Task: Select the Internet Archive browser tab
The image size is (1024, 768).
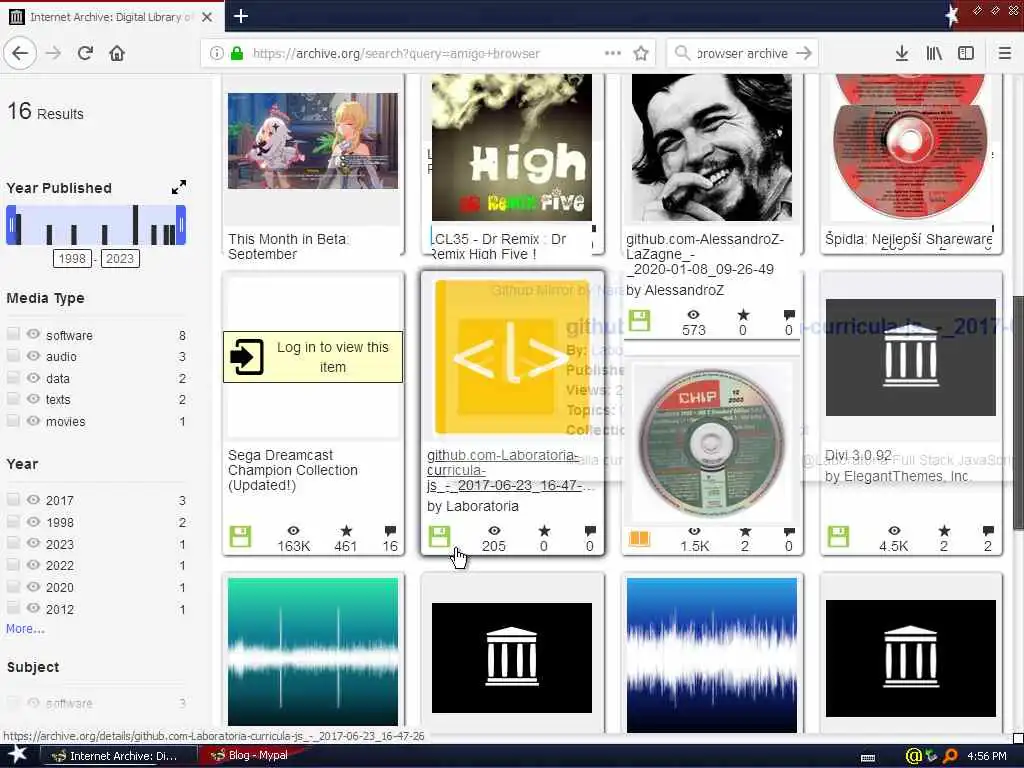Action: point(111,17)
